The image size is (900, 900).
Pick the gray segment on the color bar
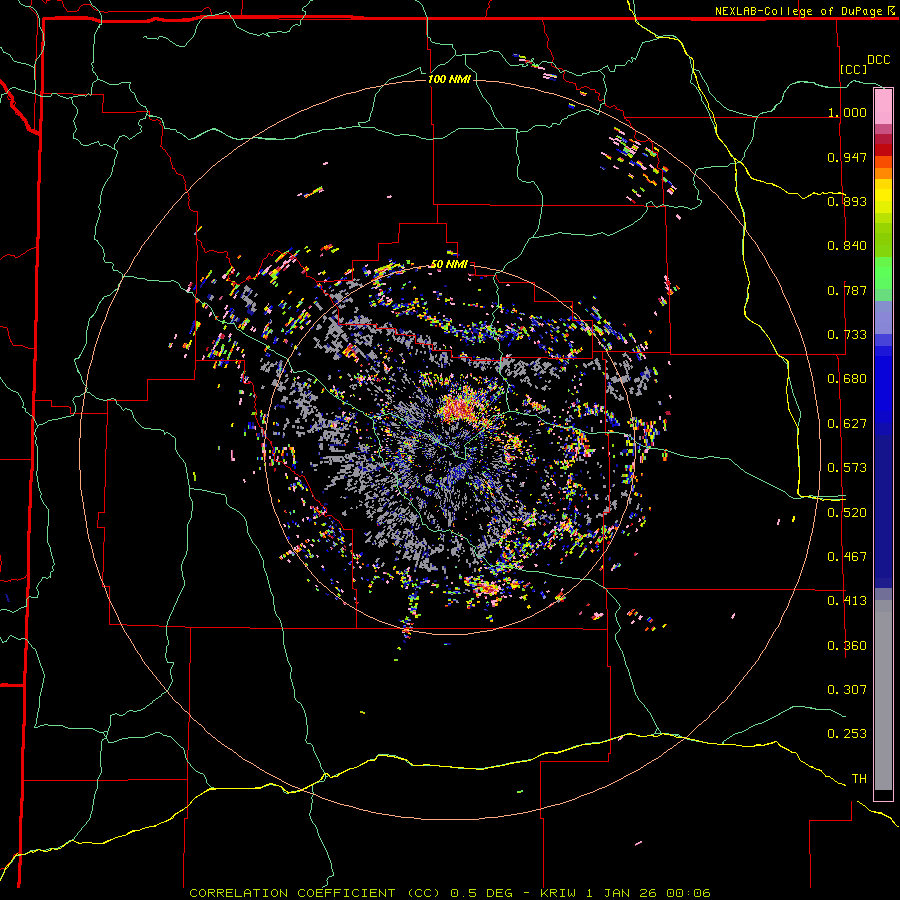click(883, 695)
